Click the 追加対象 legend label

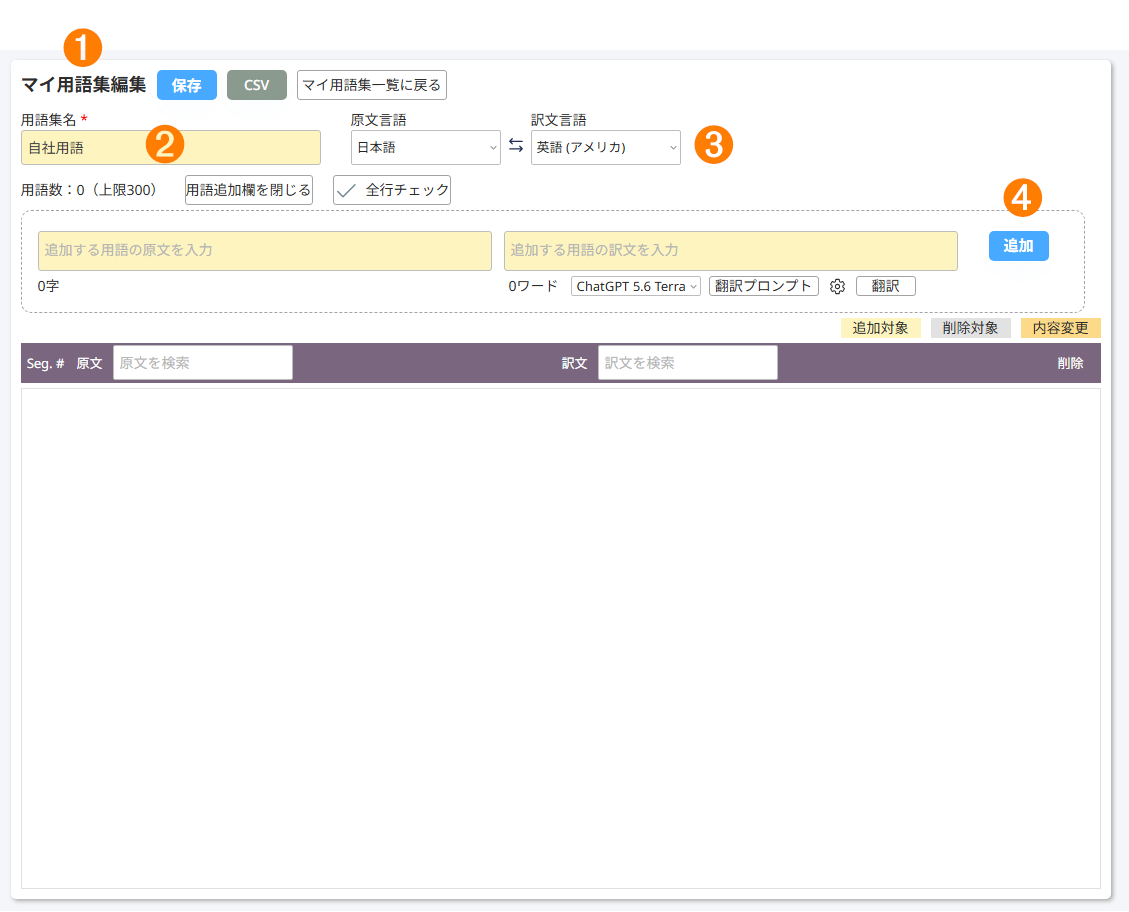pos(881,328)
